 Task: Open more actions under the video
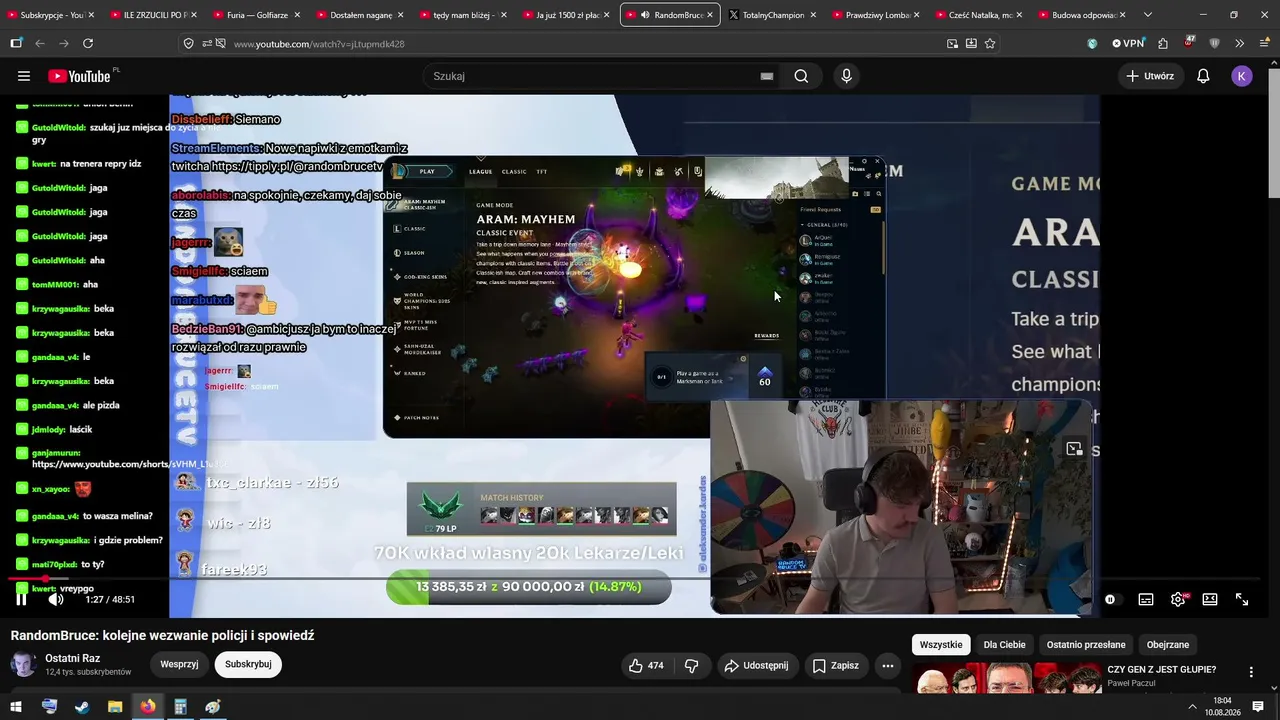[x=887, y=665]
